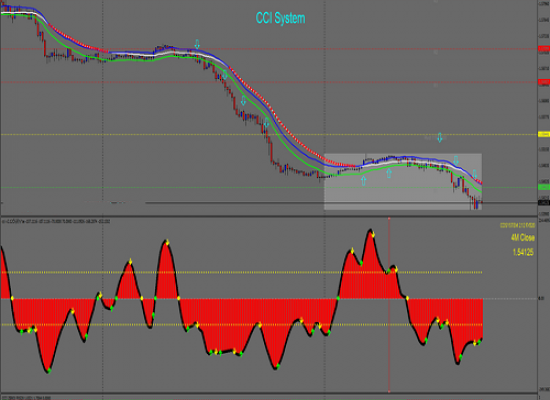550x400 pixels.
Task: Select the cyan arrow on the yellow dashed line
Action: (x=440, y=137)
